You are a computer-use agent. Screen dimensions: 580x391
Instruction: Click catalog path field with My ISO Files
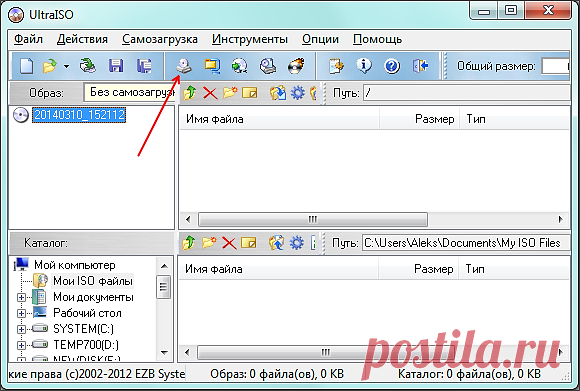pos(466,243)
